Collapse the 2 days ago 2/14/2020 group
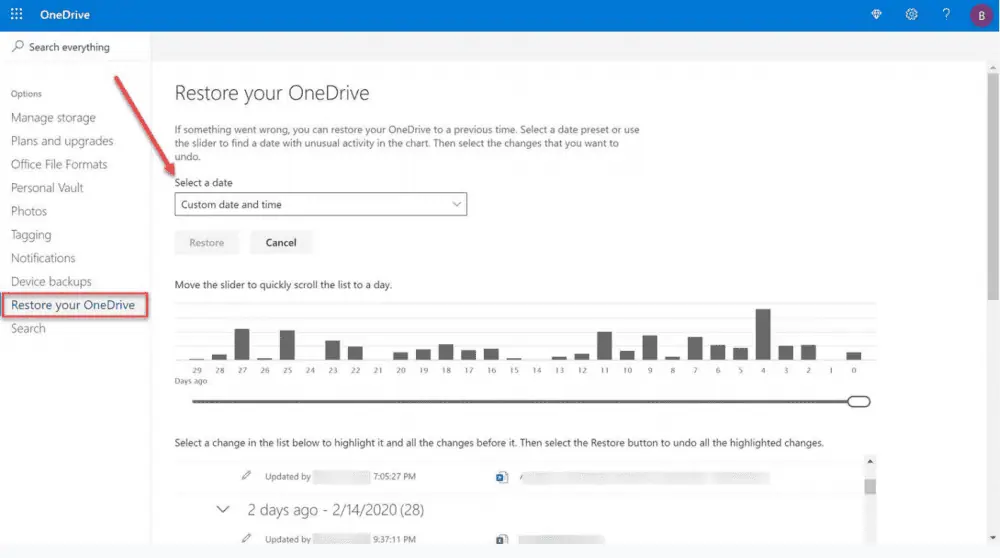Image resolution: width=1000 pixels, height=558 pixels. tap(223, 509)
